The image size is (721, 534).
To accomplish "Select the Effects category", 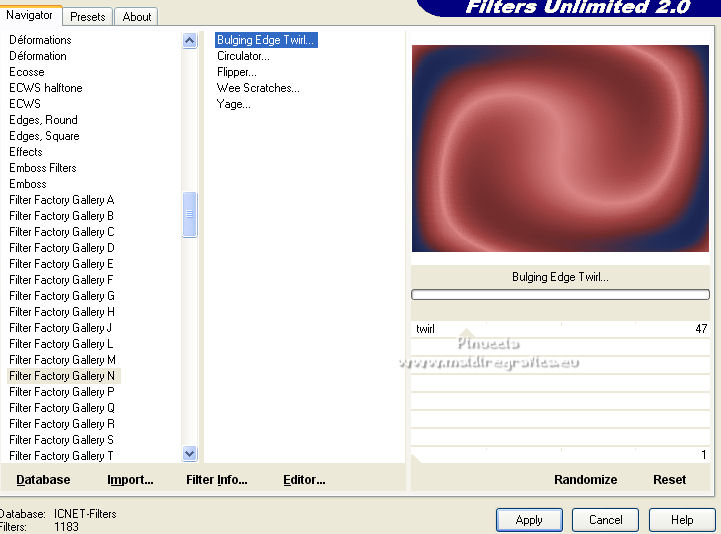I will pos(26,152).
